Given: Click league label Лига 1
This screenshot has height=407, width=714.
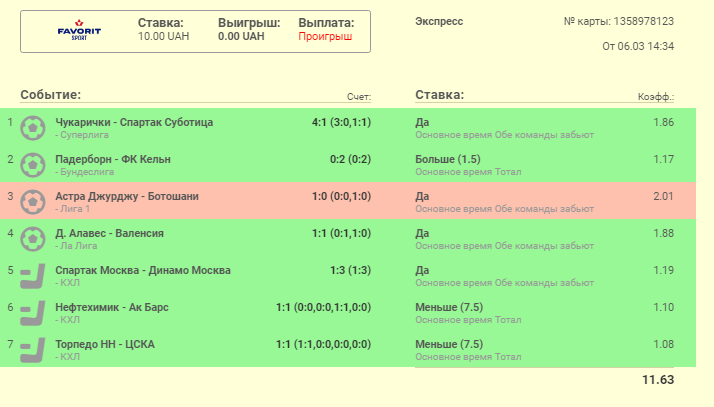Looking at the screenshot, I should pyautogui.click(x=75, y=209).
